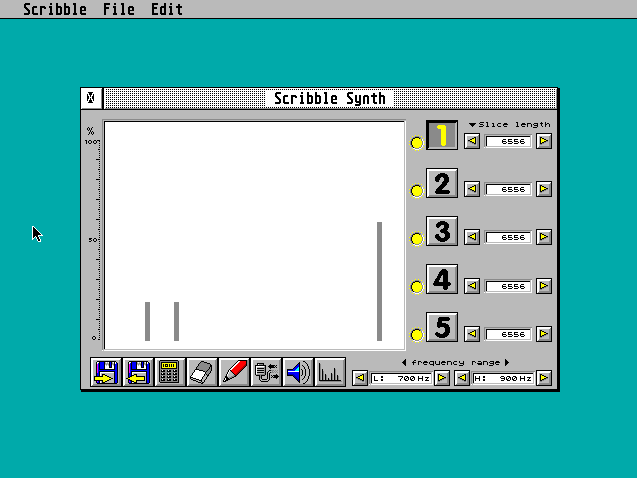Open the Edit menu
This screenshot has height=478, width=637.
167,9
